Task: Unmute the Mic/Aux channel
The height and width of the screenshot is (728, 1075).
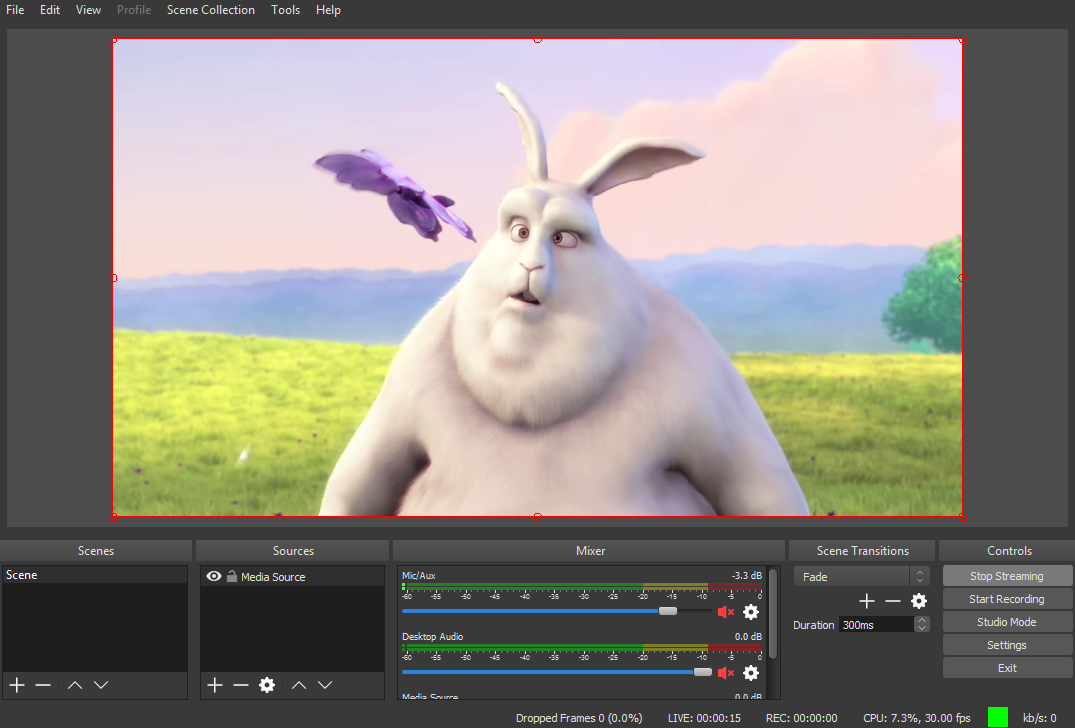Action: point(726,612)
